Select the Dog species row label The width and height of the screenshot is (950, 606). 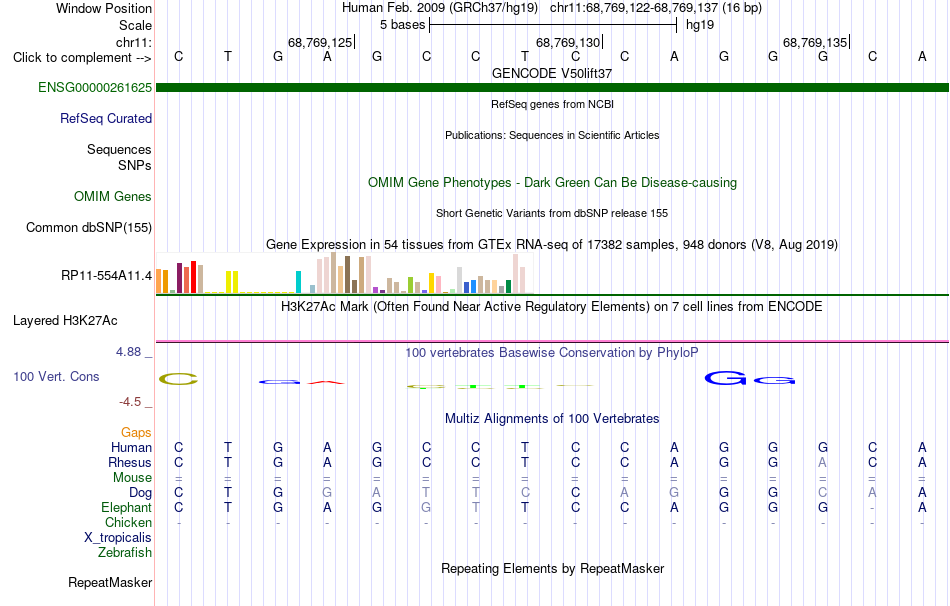point(140,493)
